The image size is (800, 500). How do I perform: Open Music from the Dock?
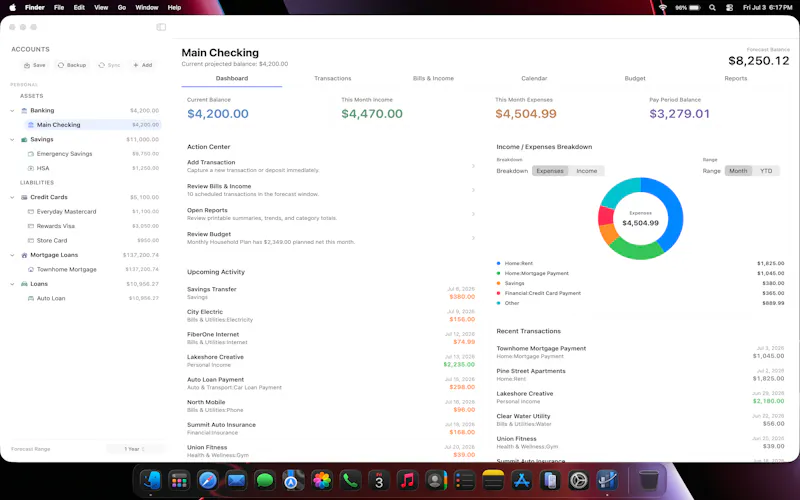[407, 480]
